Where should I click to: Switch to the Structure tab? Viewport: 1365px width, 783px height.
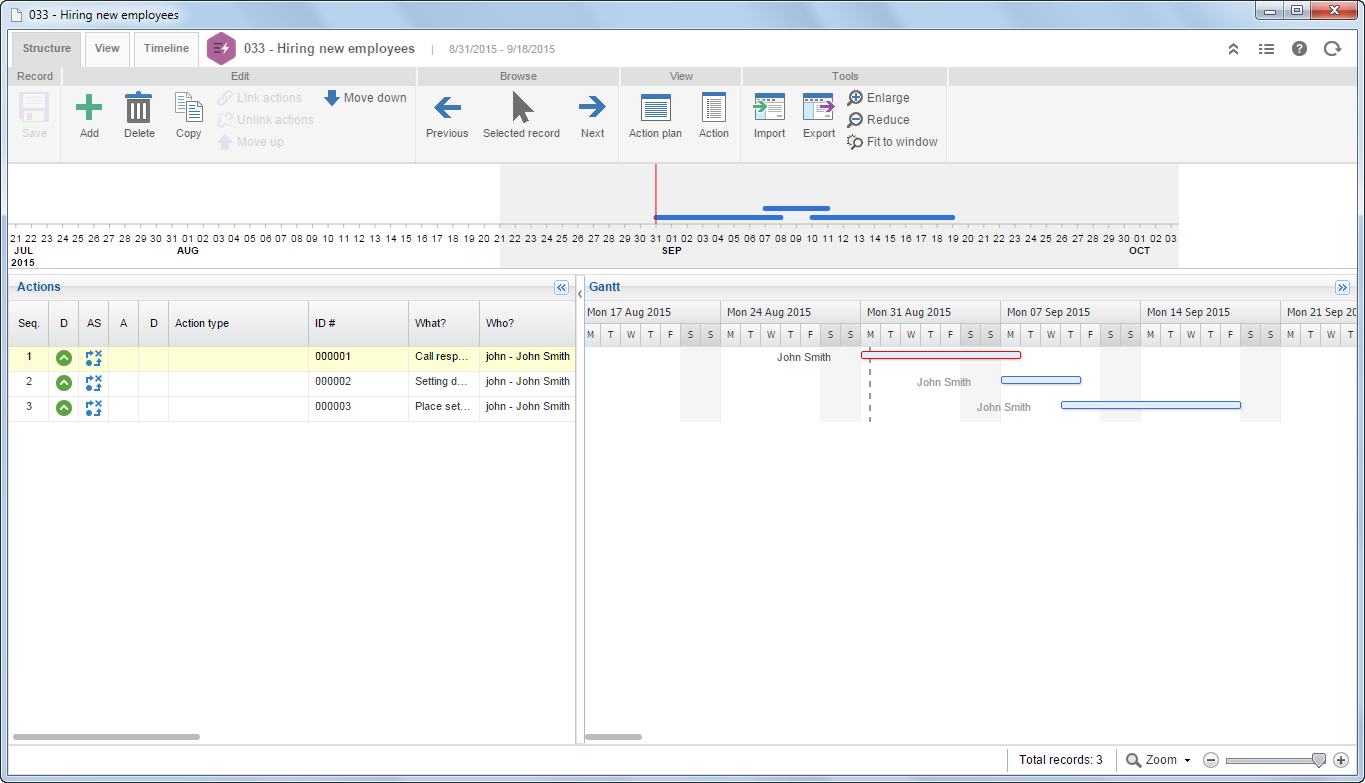(47, 48)
